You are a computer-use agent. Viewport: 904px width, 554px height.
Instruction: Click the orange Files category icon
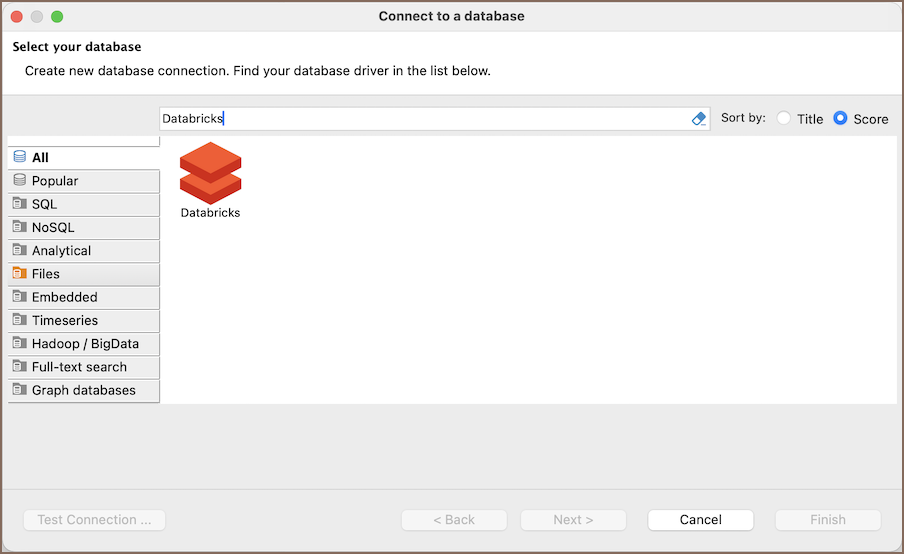(x=20, y=274)
